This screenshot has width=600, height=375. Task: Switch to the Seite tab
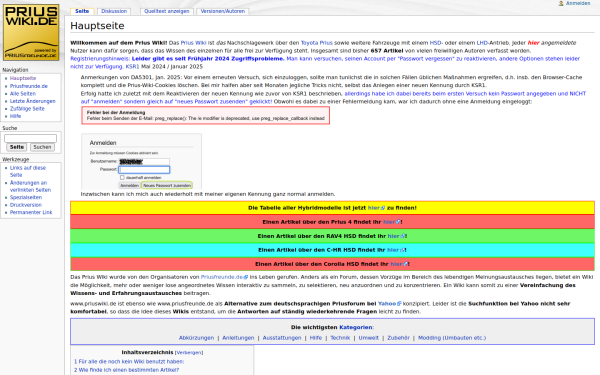(x=82, y=11)
